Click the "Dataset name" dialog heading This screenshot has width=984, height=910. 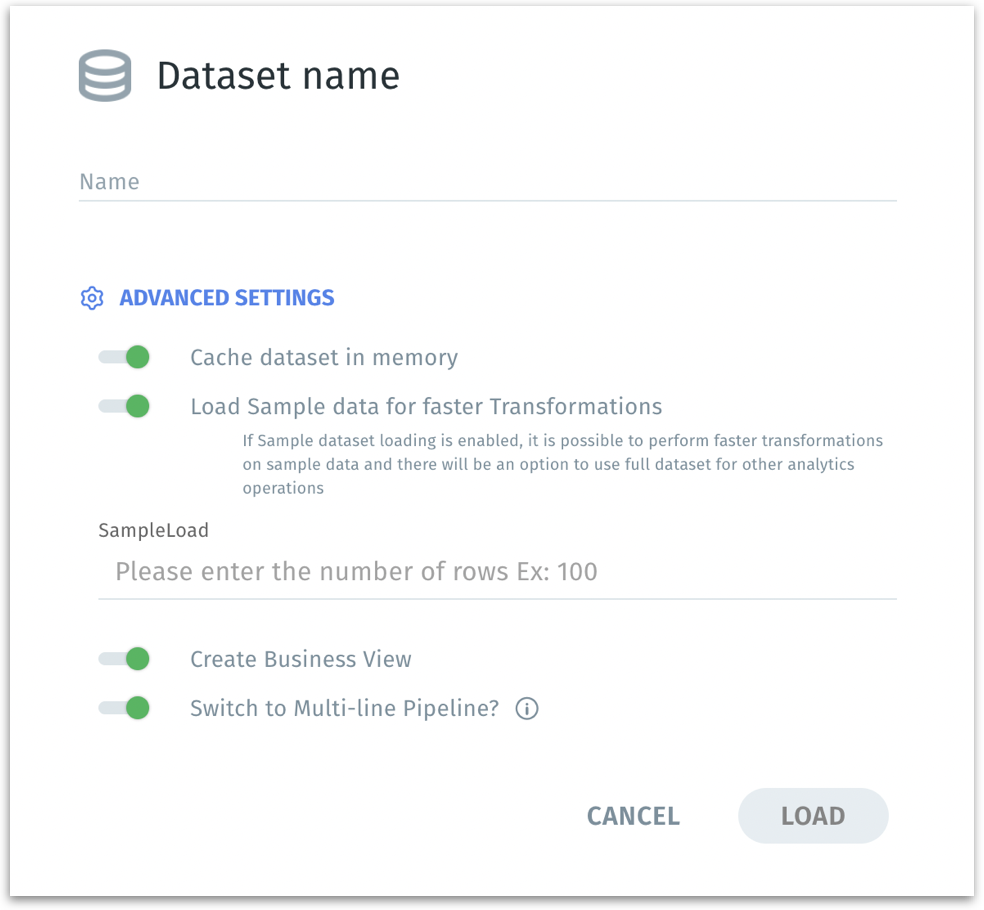pyautogui.click(x=278, y=76)
